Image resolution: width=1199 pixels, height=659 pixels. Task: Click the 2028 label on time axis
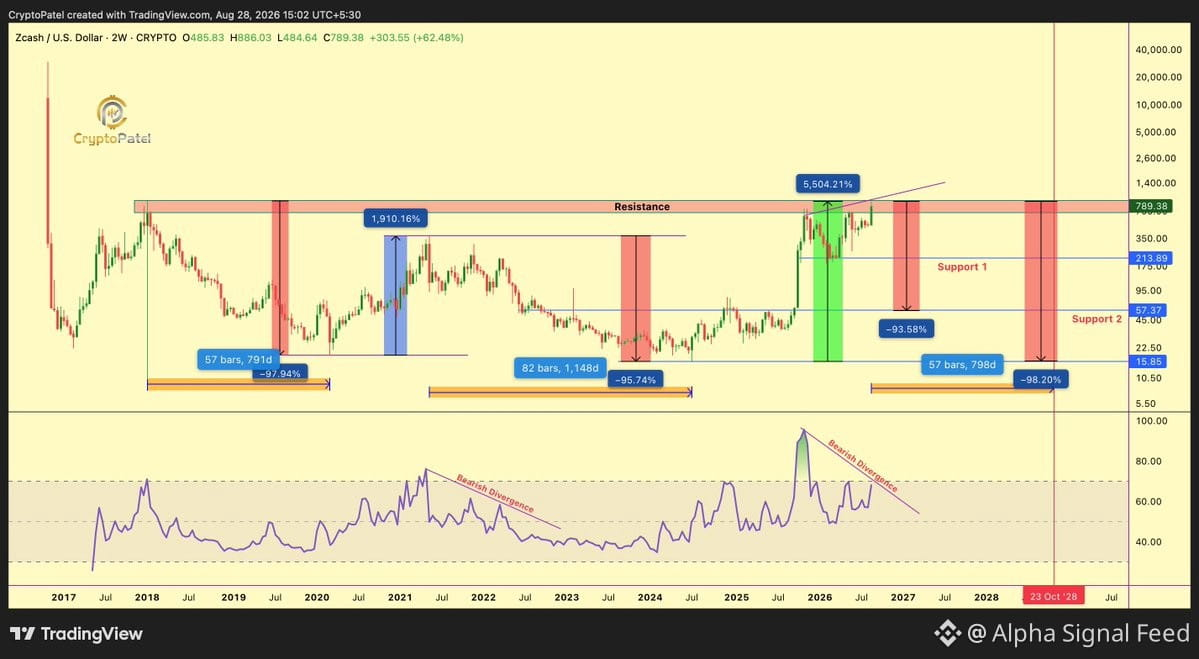pyautogui.click(x=986, y=597)
